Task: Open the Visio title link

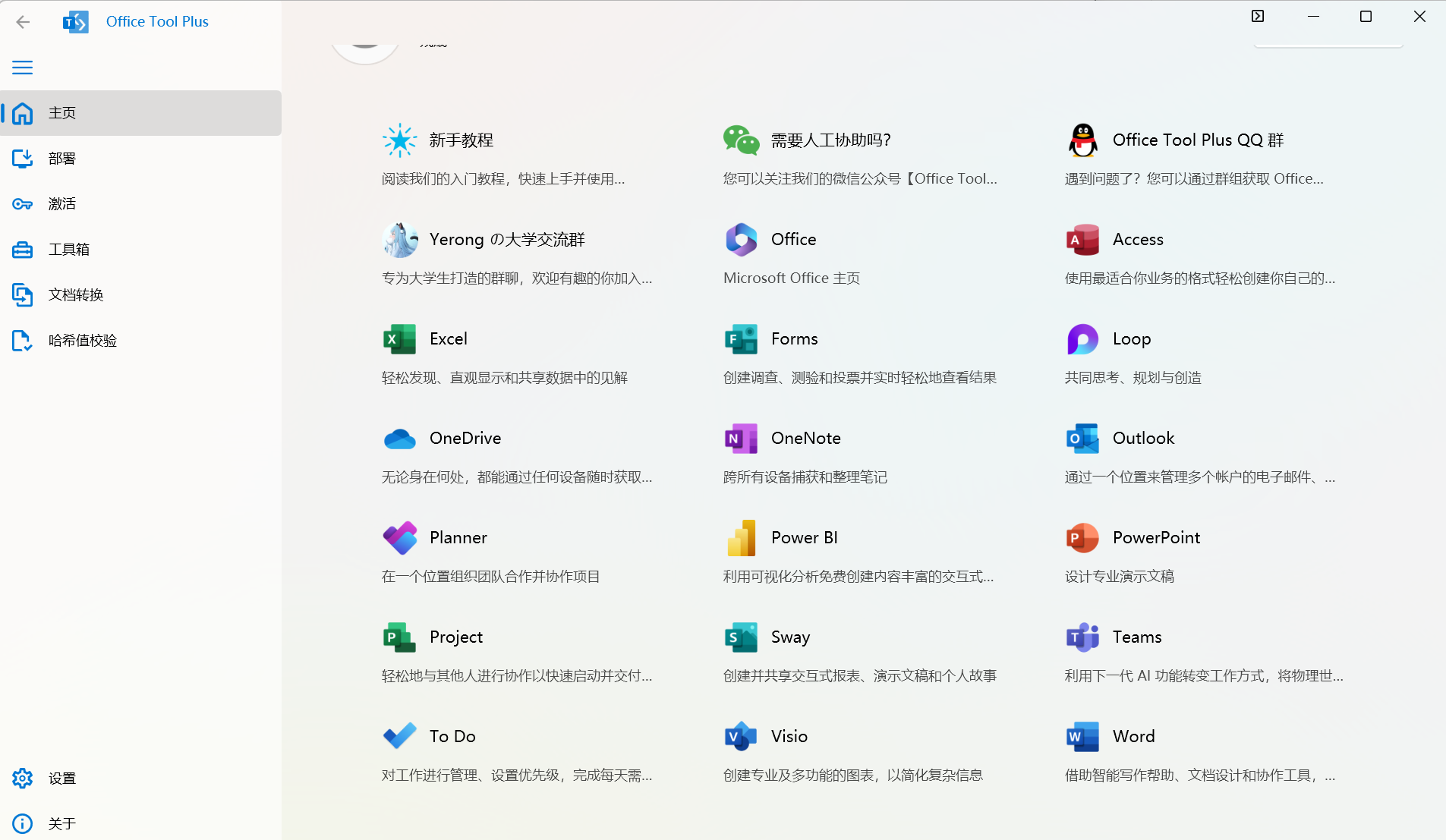Action: pos(789,737)
